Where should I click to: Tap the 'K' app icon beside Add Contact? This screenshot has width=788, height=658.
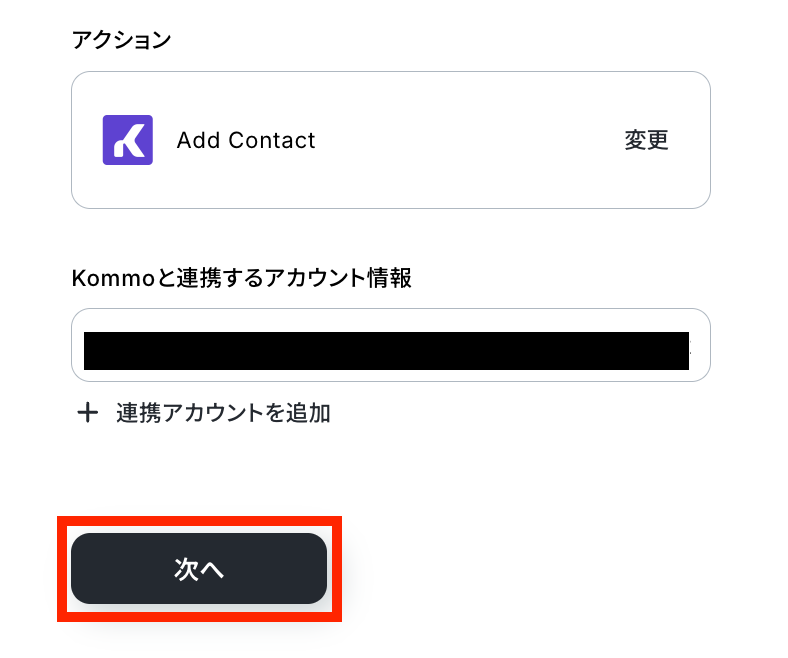tap(128, 140)
